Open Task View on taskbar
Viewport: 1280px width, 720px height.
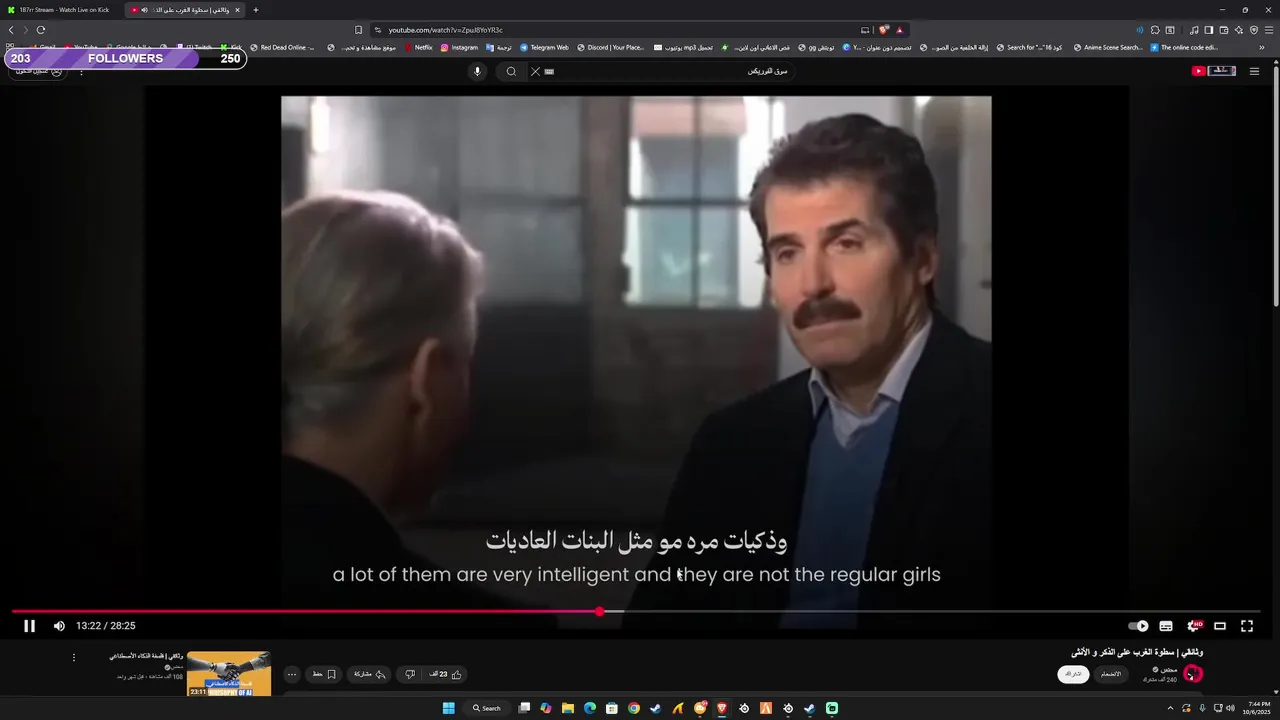(524, 708)
